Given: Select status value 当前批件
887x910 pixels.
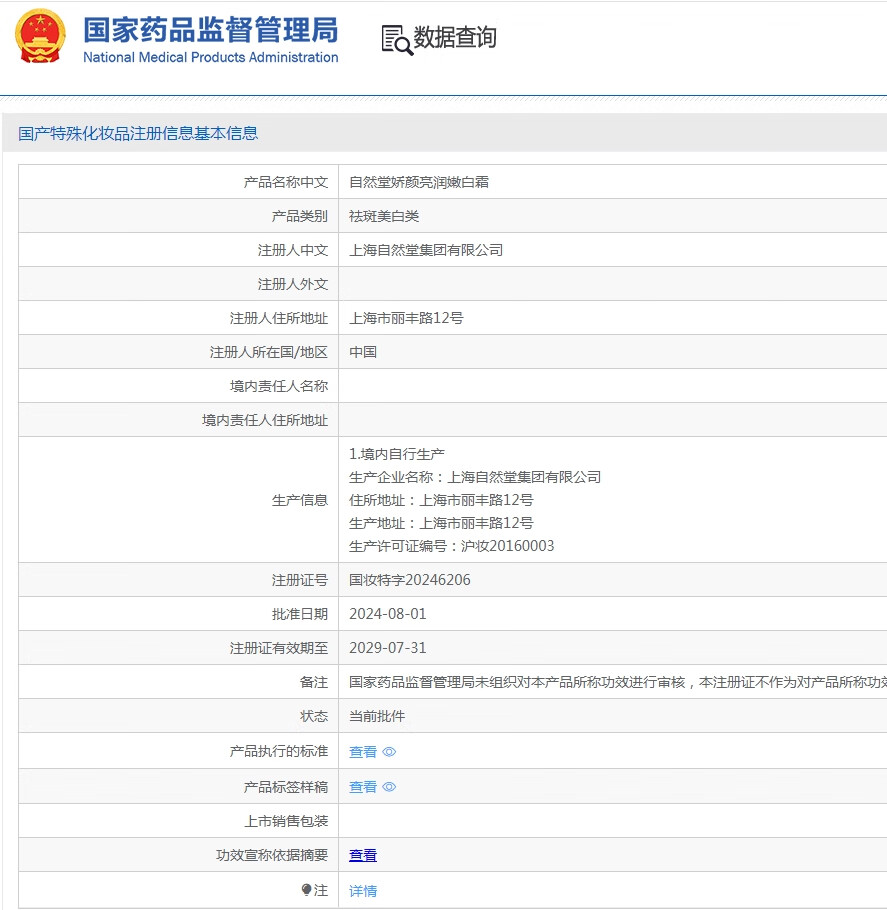Looking at the screenshot, I should coord(377,716).
